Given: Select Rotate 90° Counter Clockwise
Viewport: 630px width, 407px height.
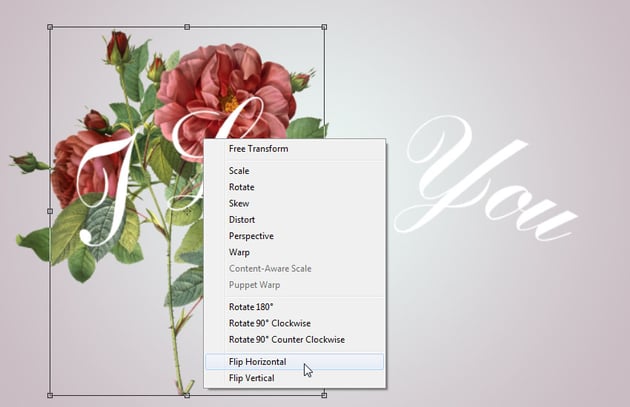Looking at the screenshot, I should (295, 340).
